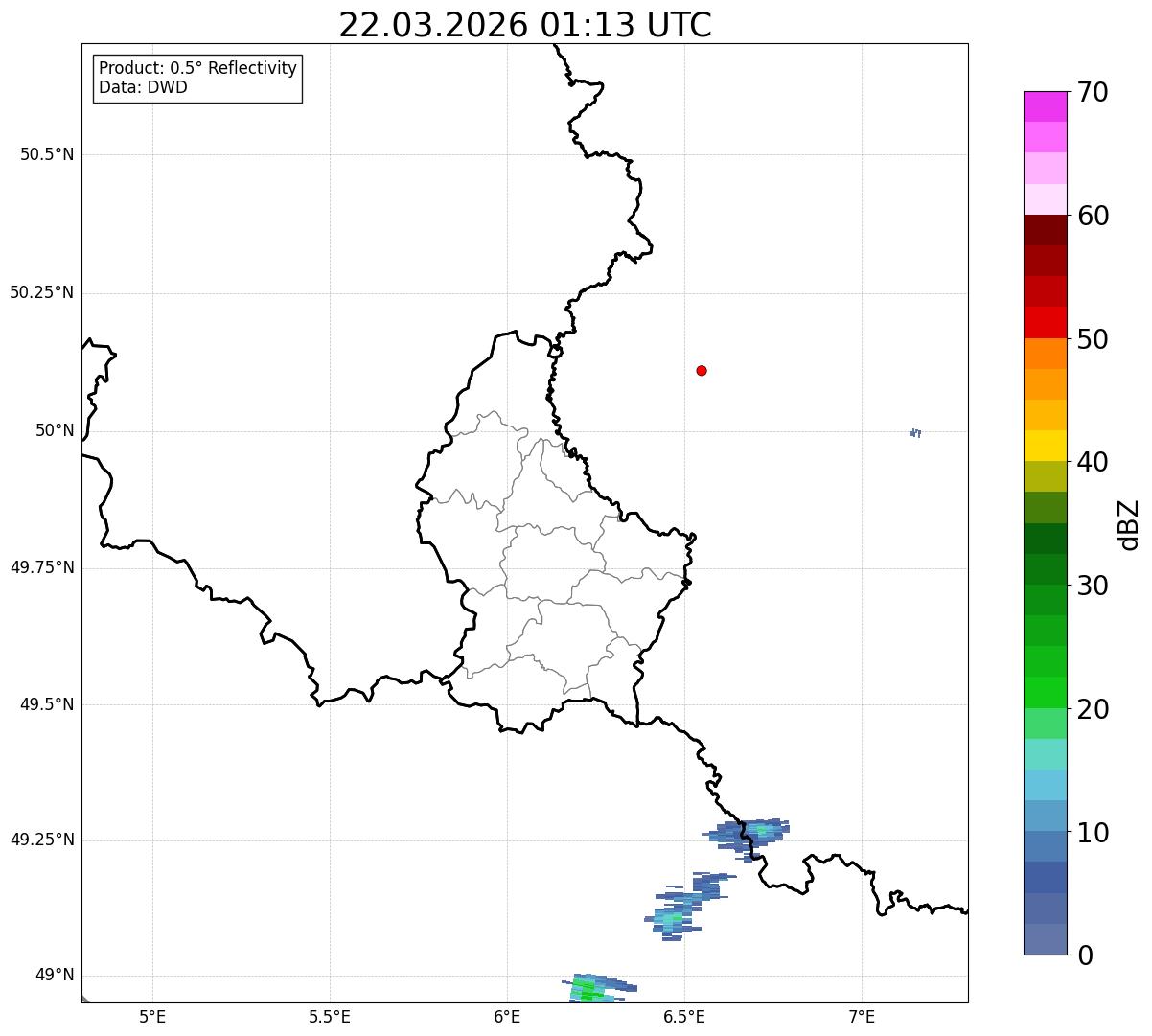This screenshot has height=1036, width=1152.
Task: Select the echo cluster near 49.1°N 6.5°E
Action: (x=689, y=906)
